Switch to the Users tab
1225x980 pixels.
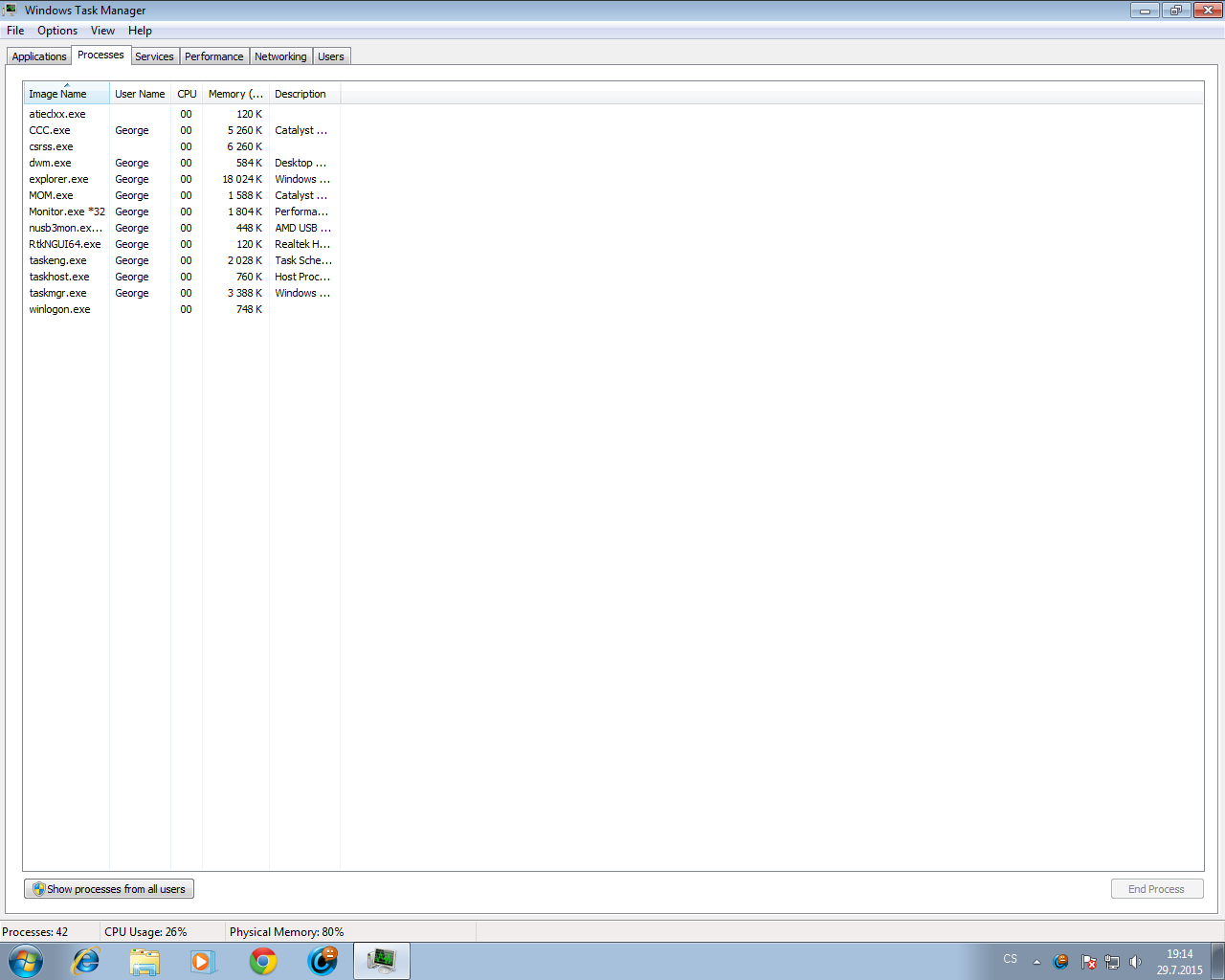point(331,56)
